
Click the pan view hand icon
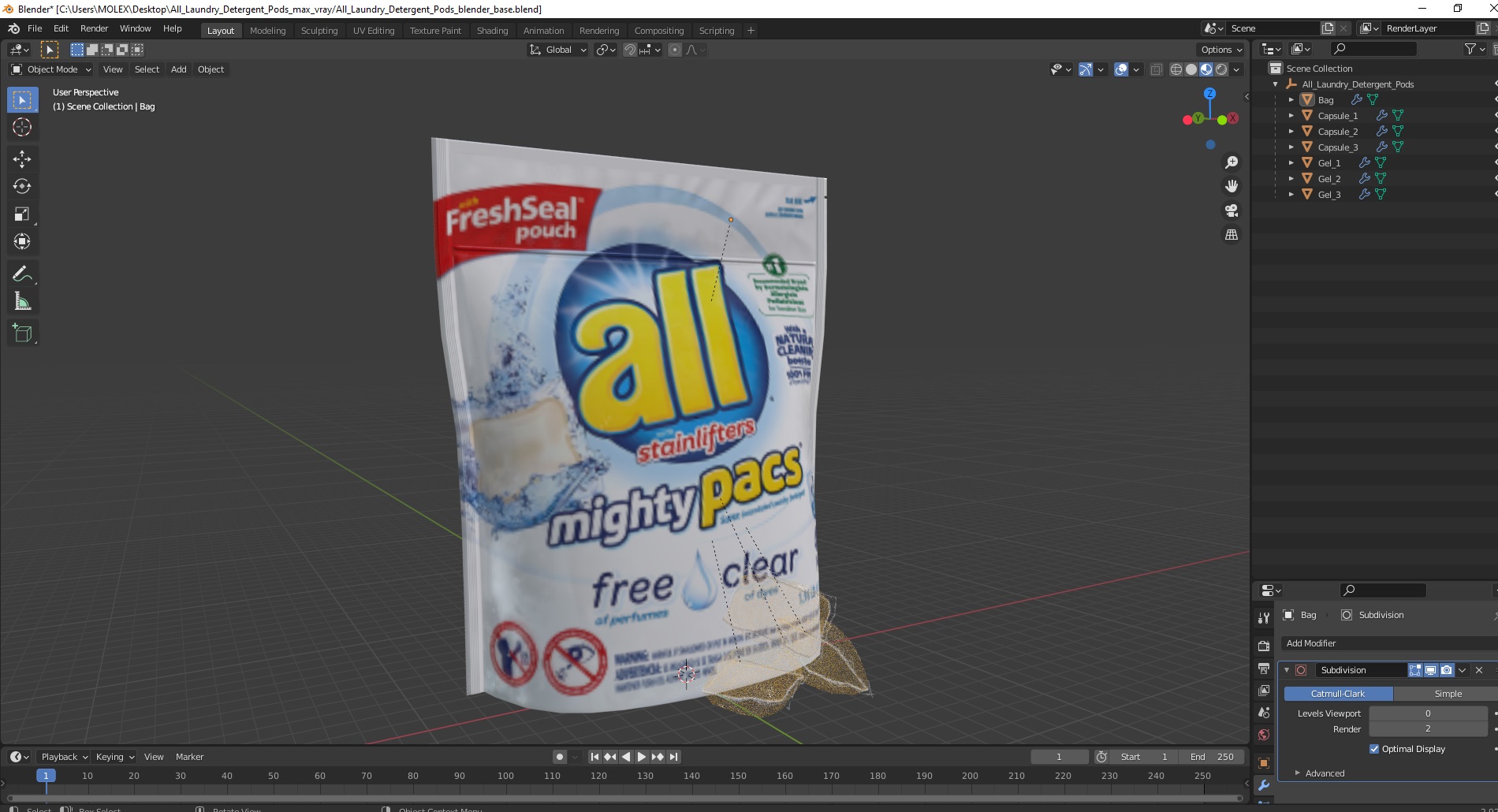tap(1231, 186)
